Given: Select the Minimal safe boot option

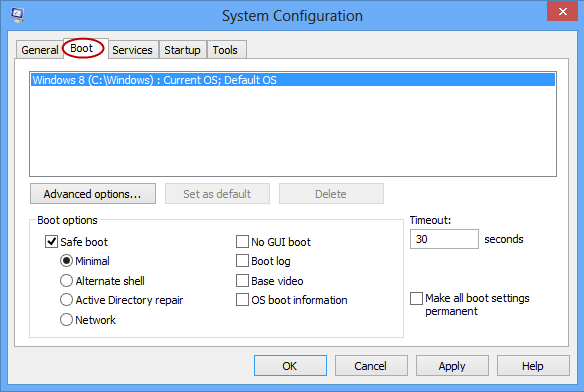Looking at the screenshot, I should [x=66, y=261].
